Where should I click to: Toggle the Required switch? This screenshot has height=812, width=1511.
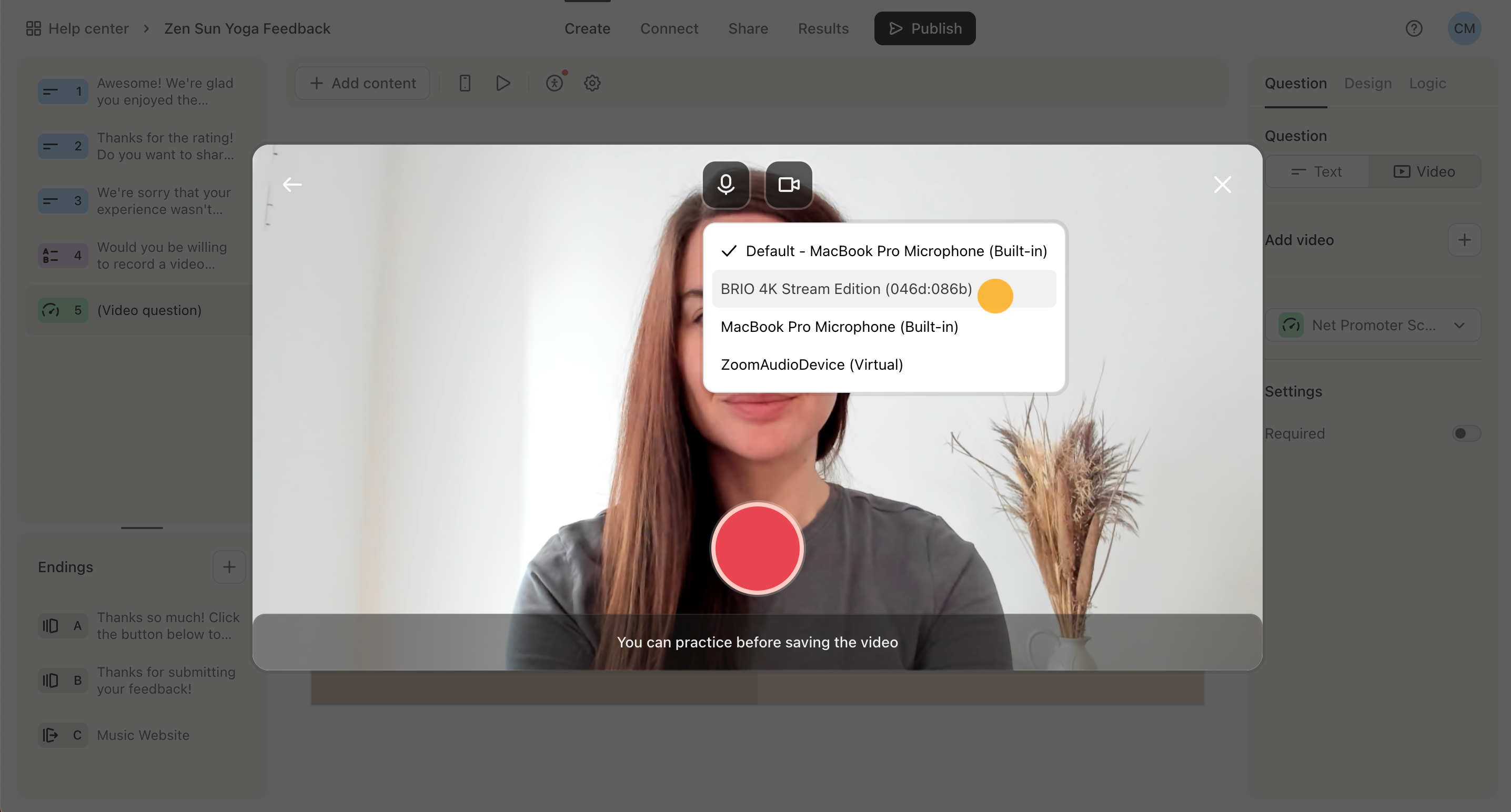coord(1466,433)
